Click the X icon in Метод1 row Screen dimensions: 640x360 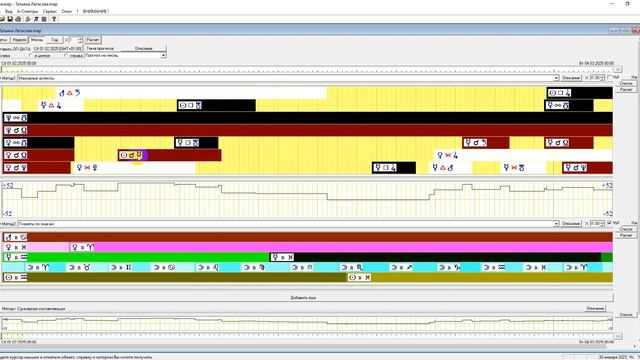[587, 78]
